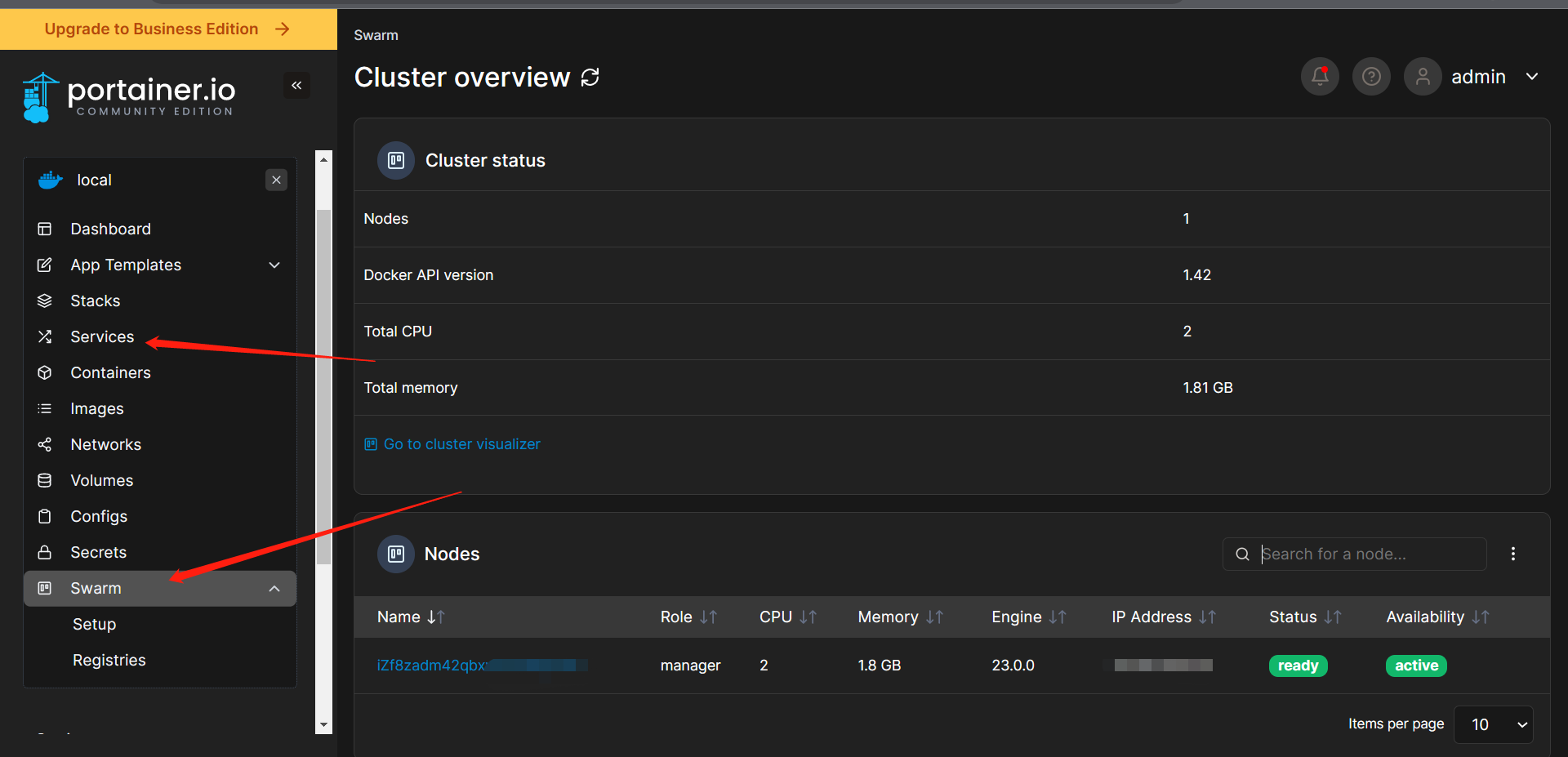The height and width of the screenshot is (757, 1568).
Task: Click the portainer.io logo
Action: coord(129,97)
